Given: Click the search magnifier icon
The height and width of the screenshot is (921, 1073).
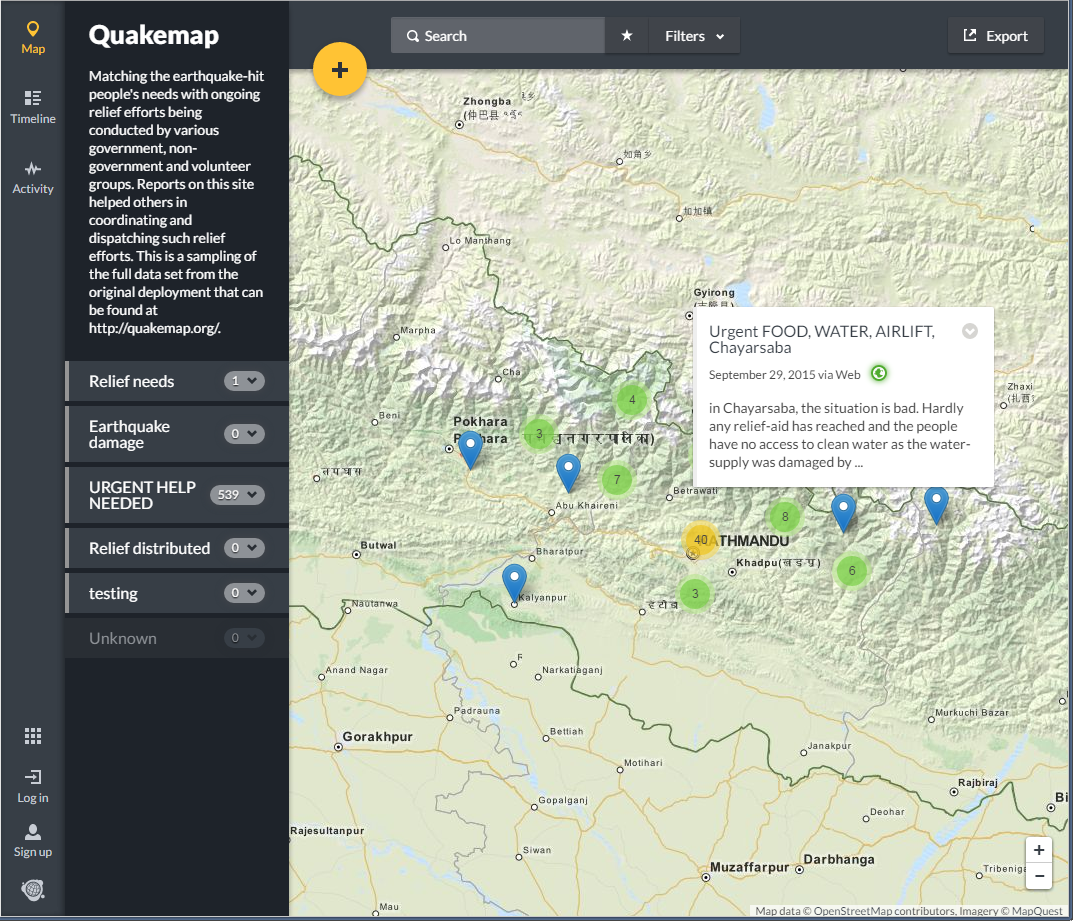Looking at the screenshot, I should (413, 36).
